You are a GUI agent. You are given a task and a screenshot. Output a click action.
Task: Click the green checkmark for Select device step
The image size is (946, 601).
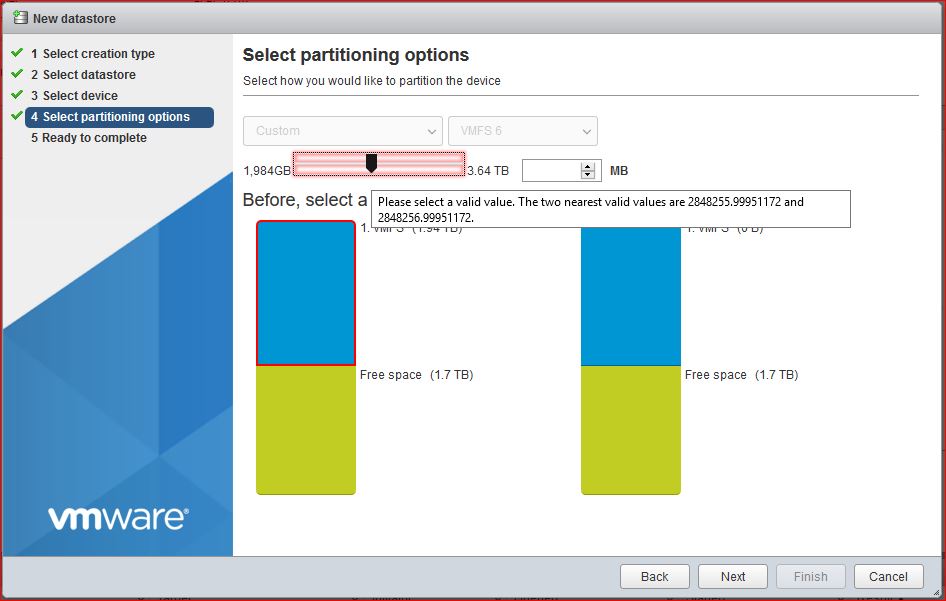[x=17, y=95]
